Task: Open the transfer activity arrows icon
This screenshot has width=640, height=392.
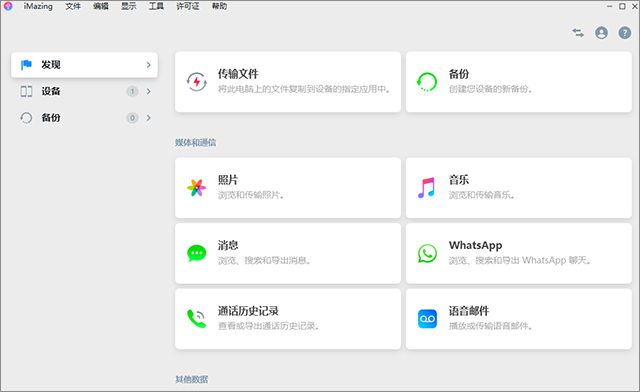Action: coord(578,33)
